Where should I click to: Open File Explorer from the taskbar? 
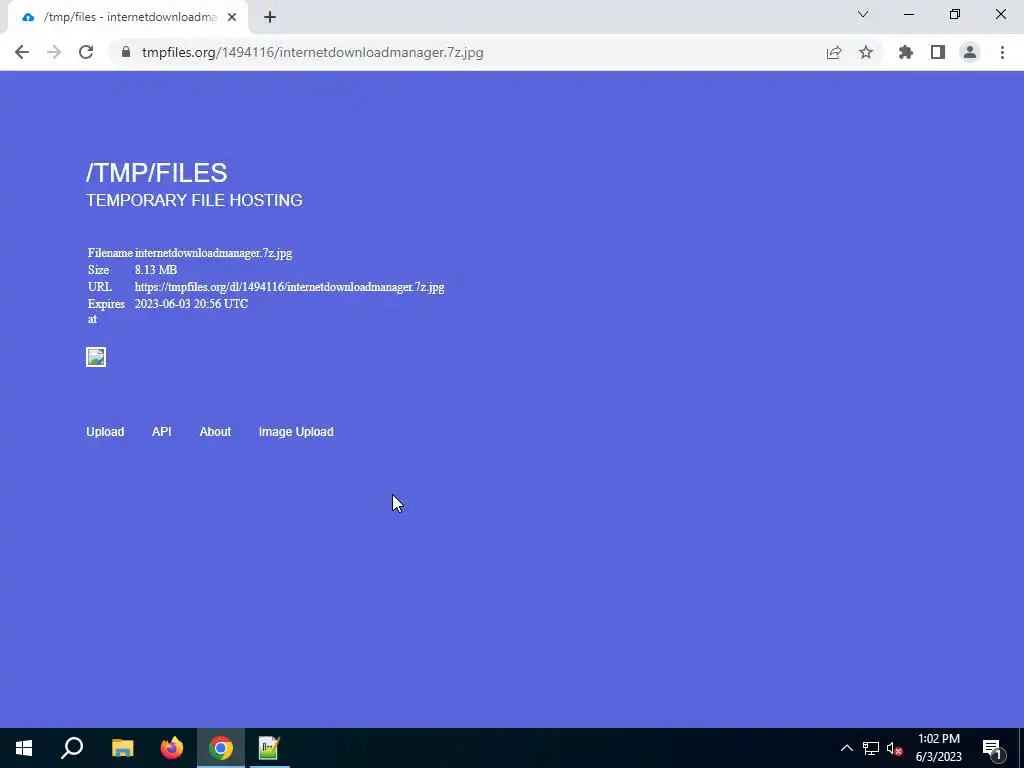(122, 748)
